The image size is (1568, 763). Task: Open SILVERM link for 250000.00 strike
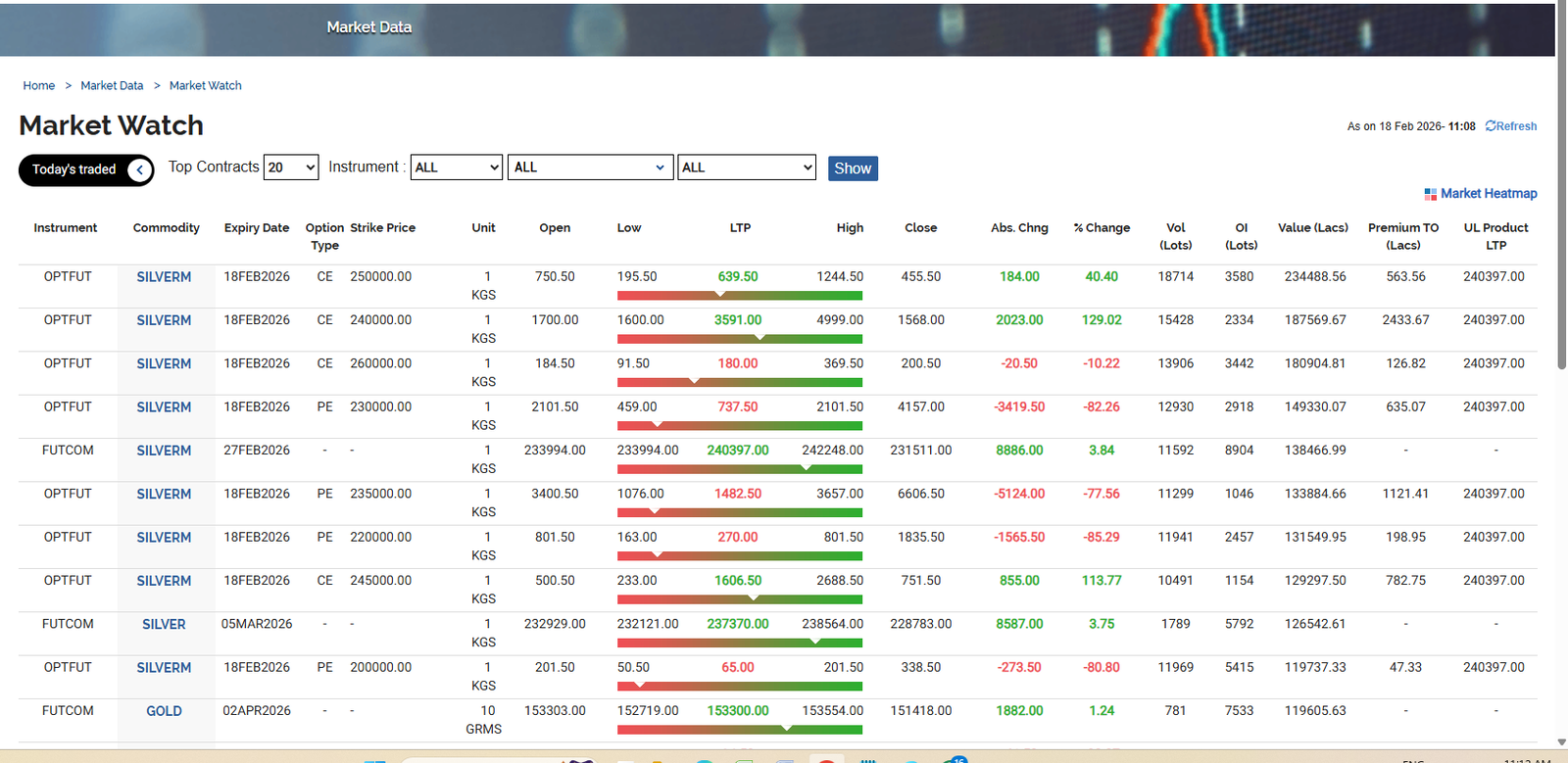tap(164, 277)
